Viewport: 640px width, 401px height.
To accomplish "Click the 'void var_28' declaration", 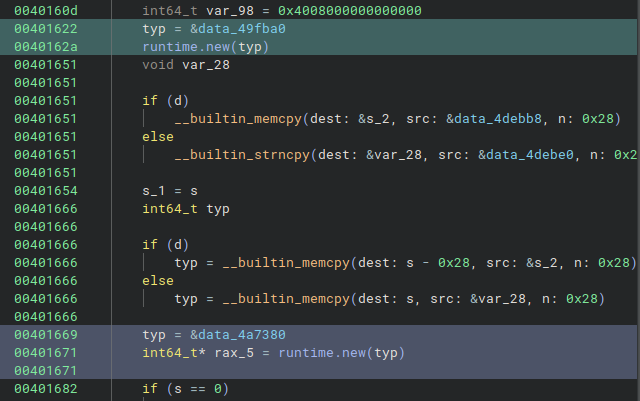I will click(179, 65).
